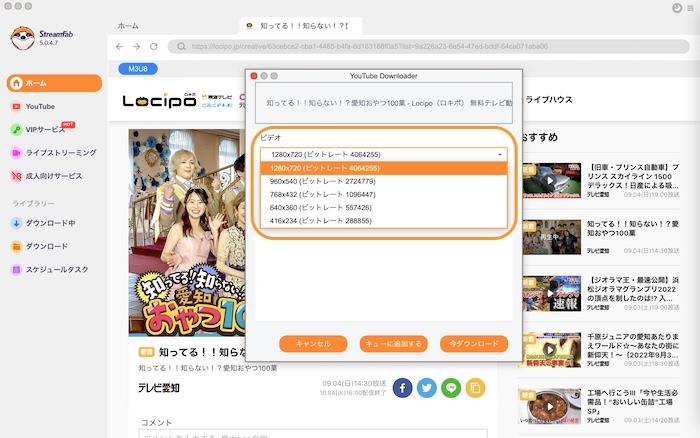Open the ダウンロード library entry

click(46, 246)
